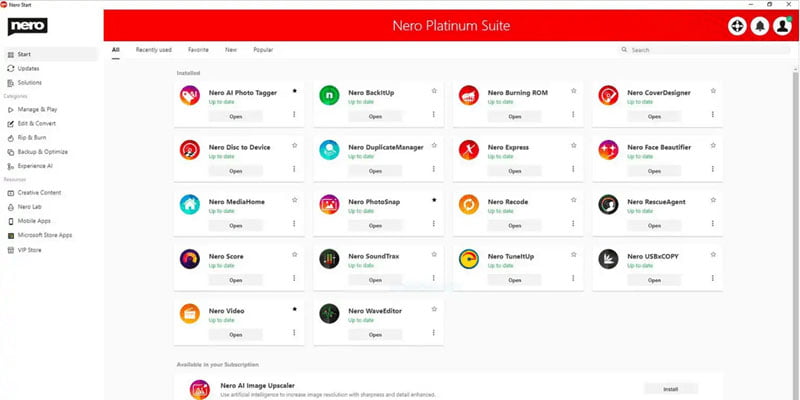Open more options menu for Nero MediaHome
This screenshot has height=400, width=800.
pos(294,223)
